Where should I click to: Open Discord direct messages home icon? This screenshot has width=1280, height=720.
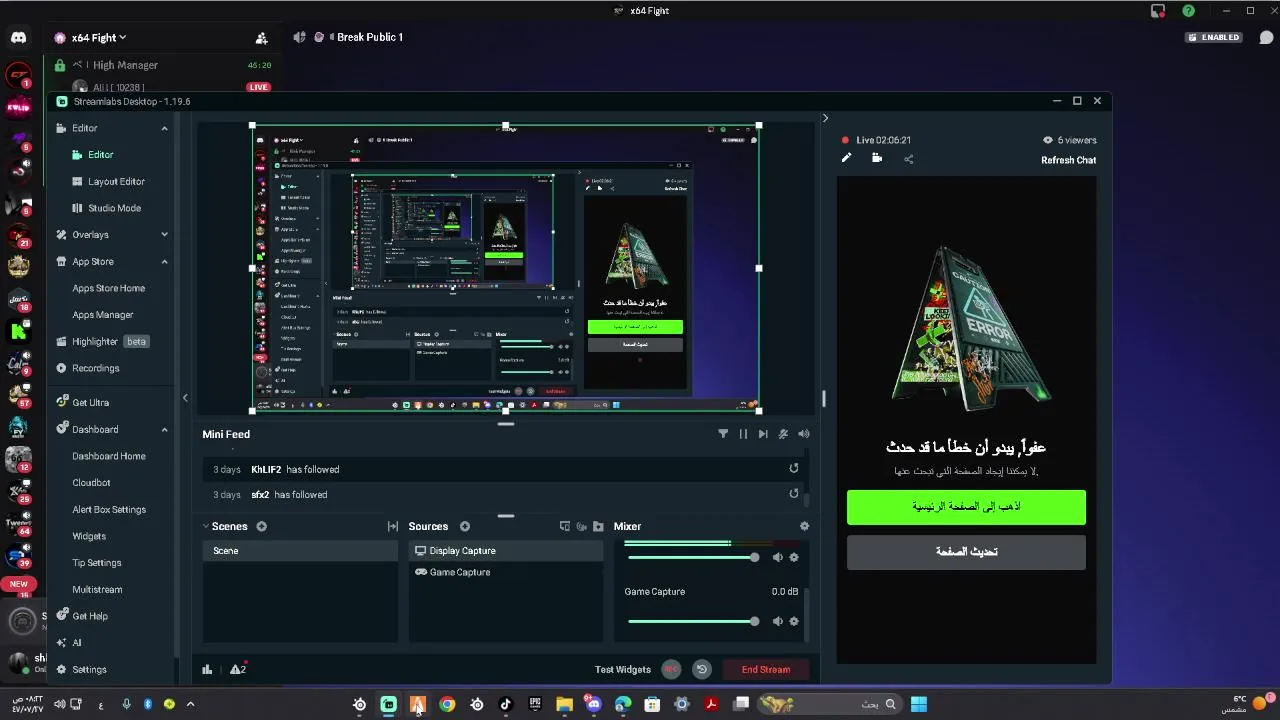tap(18, 38)
